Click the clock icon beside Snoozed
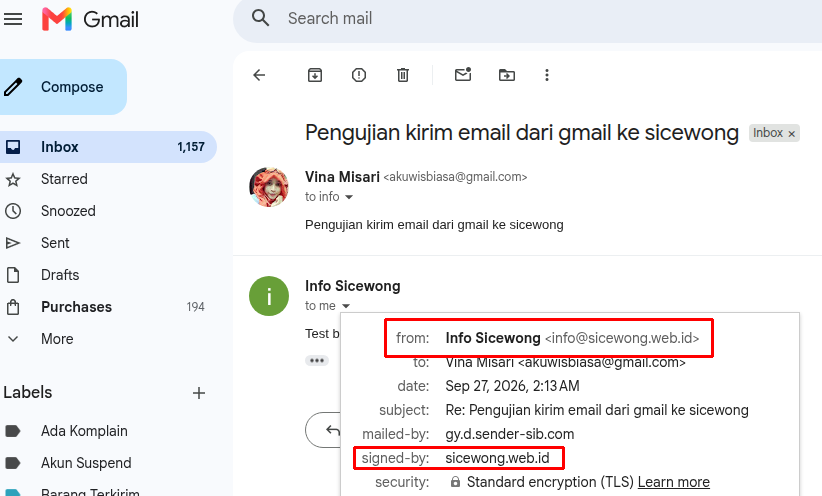Screen dimensions: 822x496 pos(13,211)
